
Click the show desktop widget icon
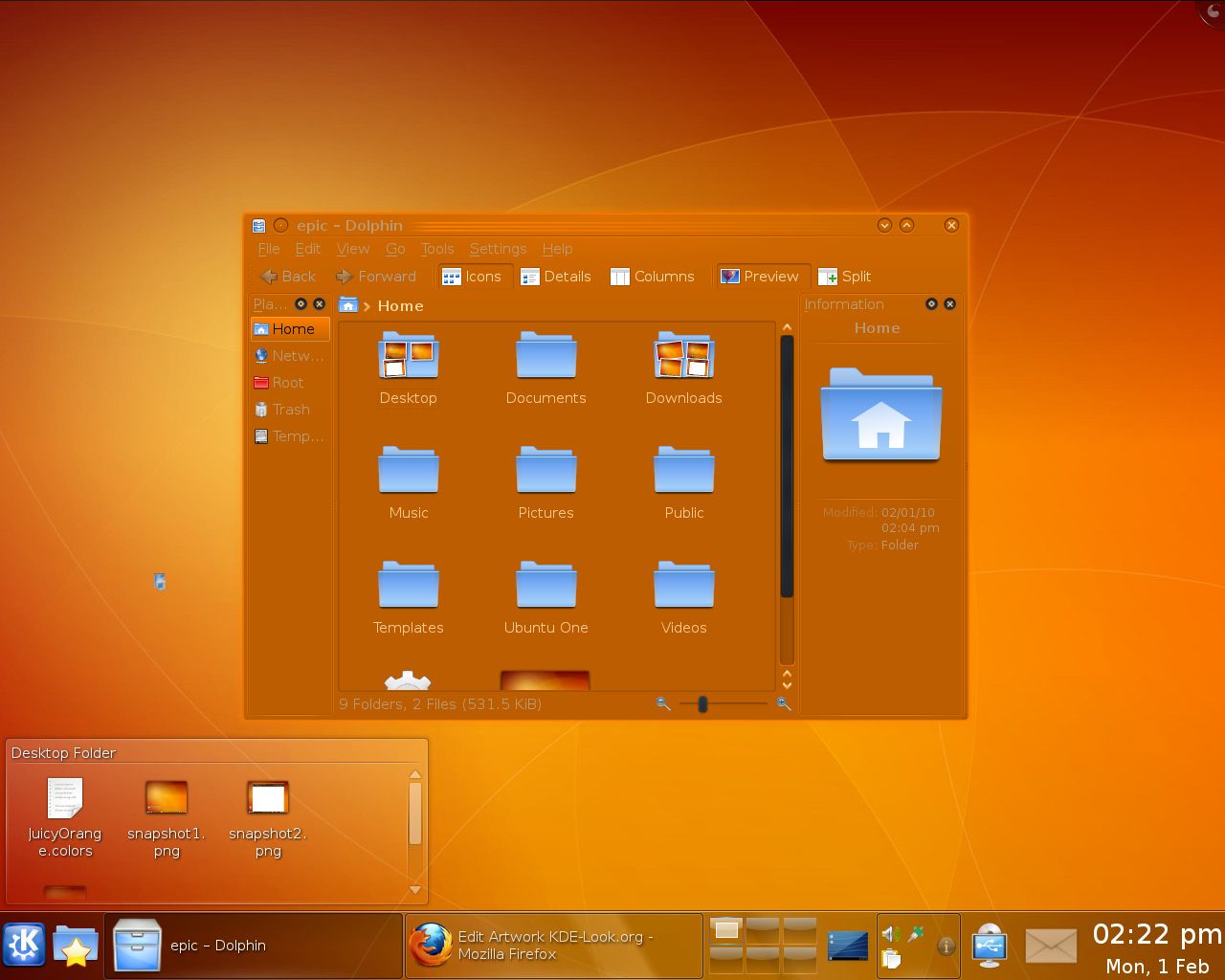coord(848,946)
